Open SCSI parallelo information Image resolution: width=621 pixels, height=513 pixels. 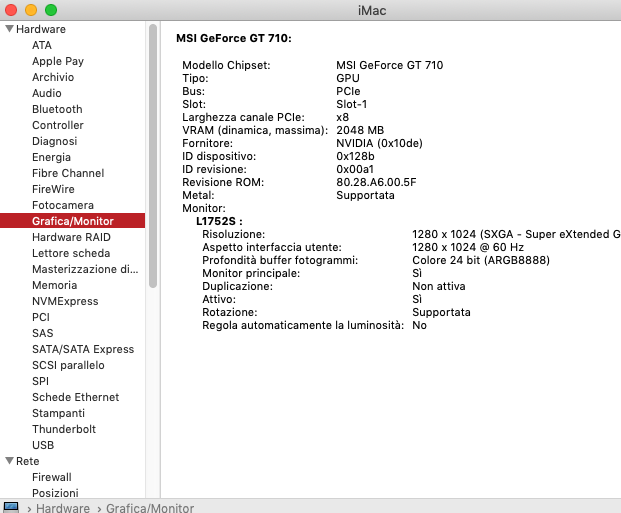68,365
